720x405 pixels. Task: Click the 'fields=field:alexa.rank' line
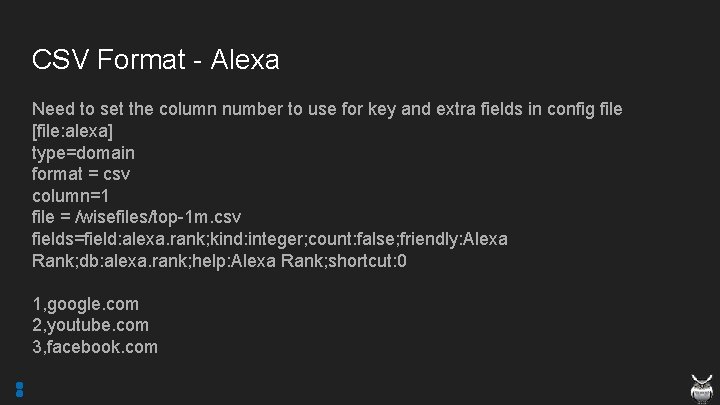click(x=269, y=239)
